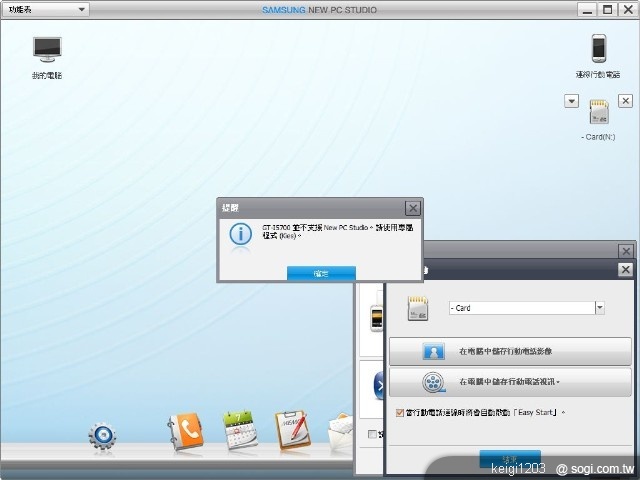Select the Card (N:) memory card icon

(x=599, y=111)
